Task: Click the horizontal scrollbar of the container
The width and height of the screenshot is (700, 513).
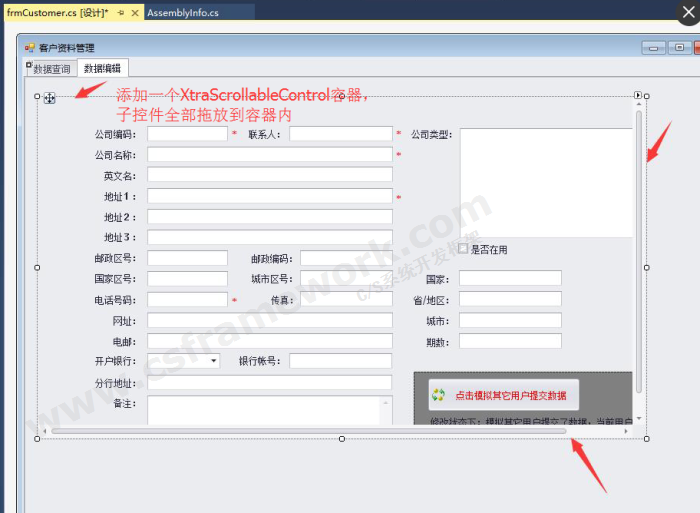Action: click(x=300, y=431)
